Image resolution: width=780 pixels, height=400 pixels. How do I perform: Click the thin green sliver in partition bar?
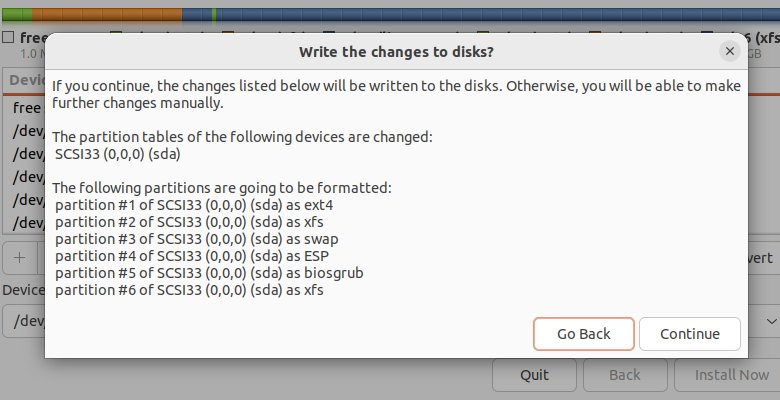213,15
